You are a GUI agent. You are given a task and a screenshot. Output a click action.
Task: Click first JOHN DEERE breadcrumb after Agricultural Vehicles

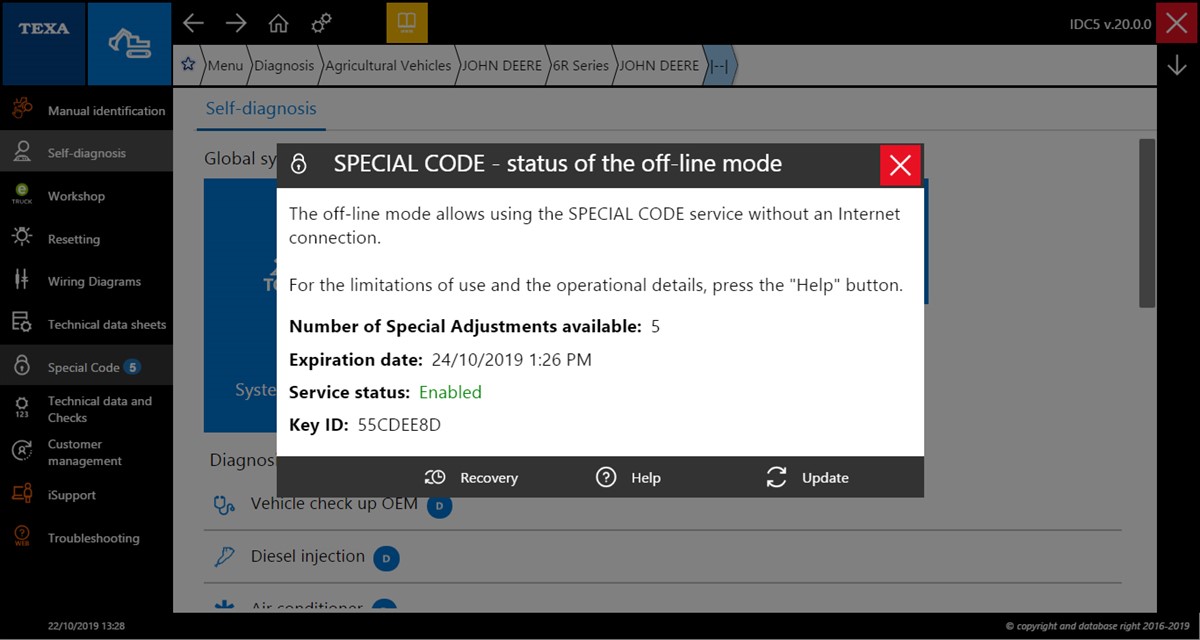(x=501, y=66)
